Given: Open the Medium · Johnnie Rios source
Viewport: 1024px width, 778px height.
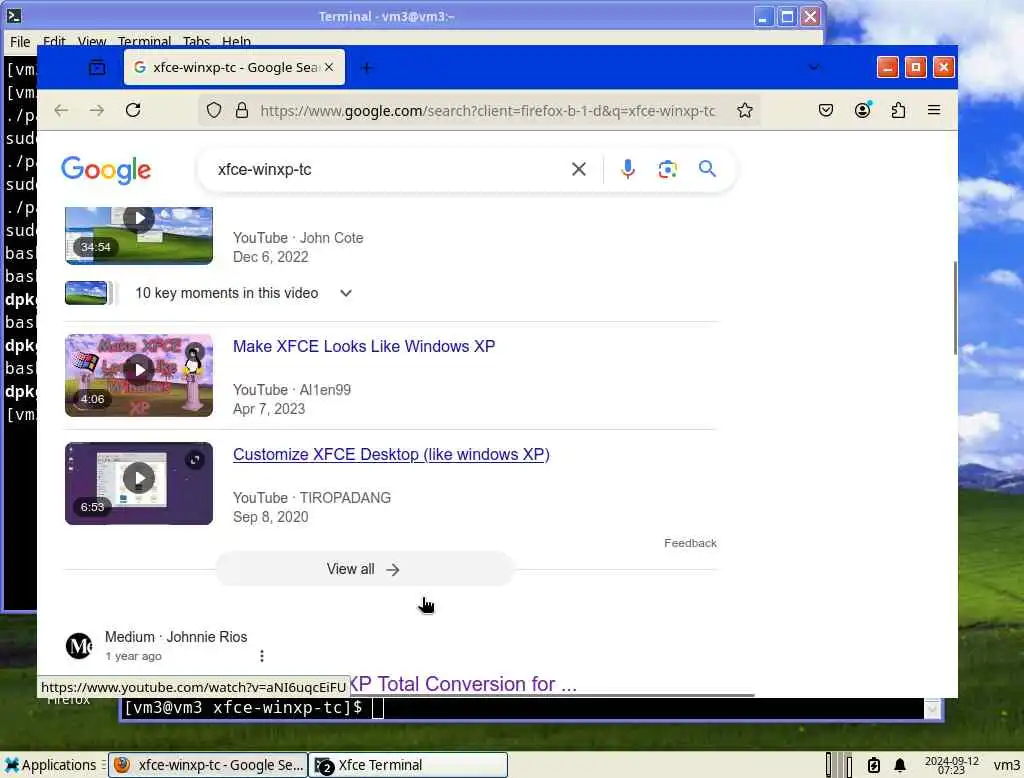Looking at the screenshot, I should coord(176,637).
